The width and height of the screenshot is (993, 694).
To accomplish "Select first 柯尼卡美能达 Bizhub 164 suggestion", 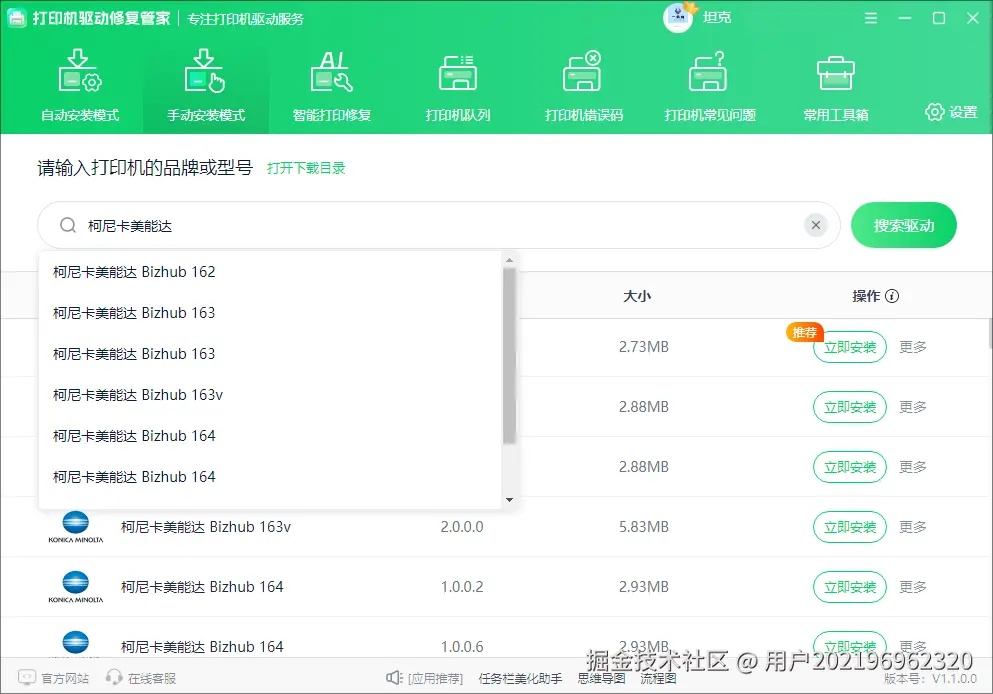I will coord(270,436).
